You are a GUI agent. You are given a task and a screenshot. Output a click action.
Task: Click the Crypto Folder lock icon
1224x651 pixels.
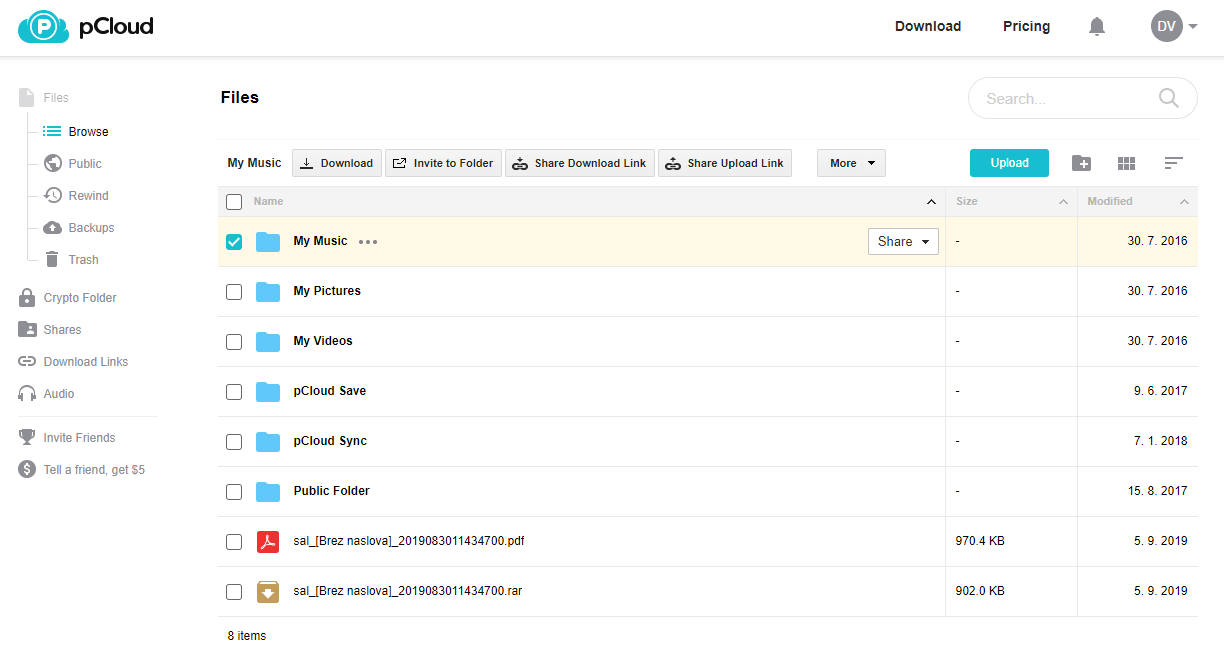(27, 298)
